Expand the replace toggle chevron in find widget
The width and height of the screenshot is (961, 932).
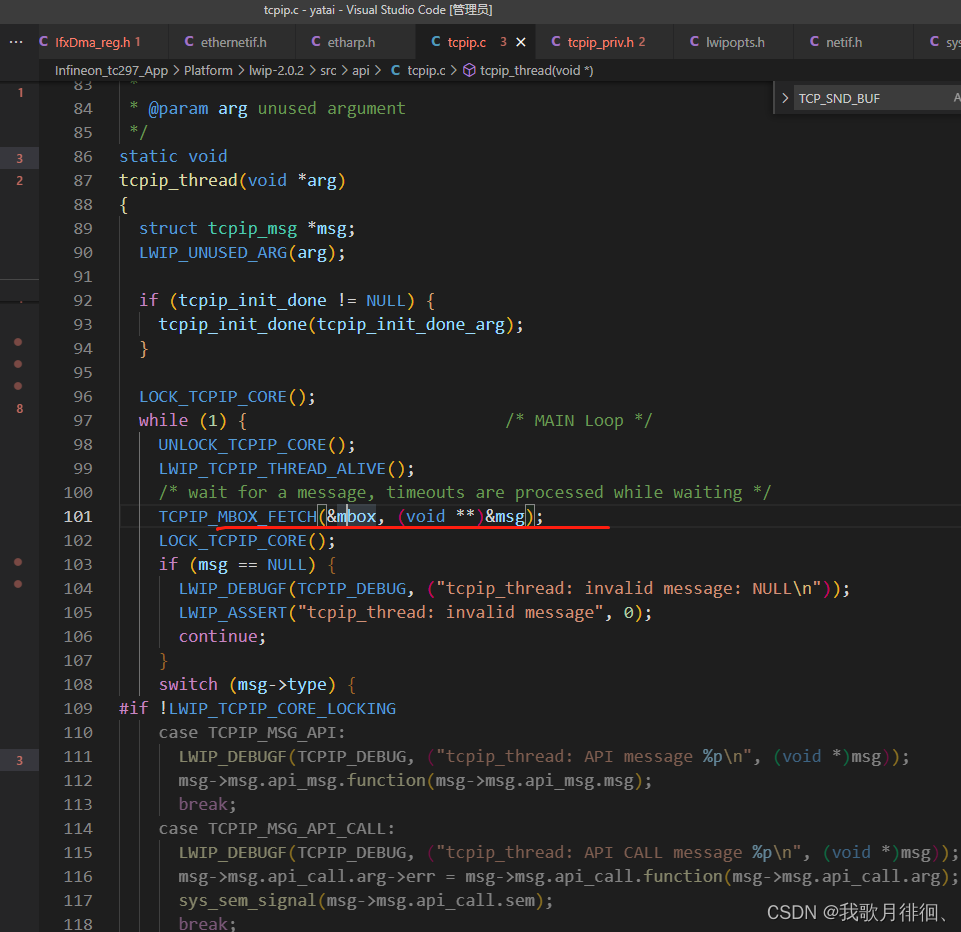tap(785, 98)
